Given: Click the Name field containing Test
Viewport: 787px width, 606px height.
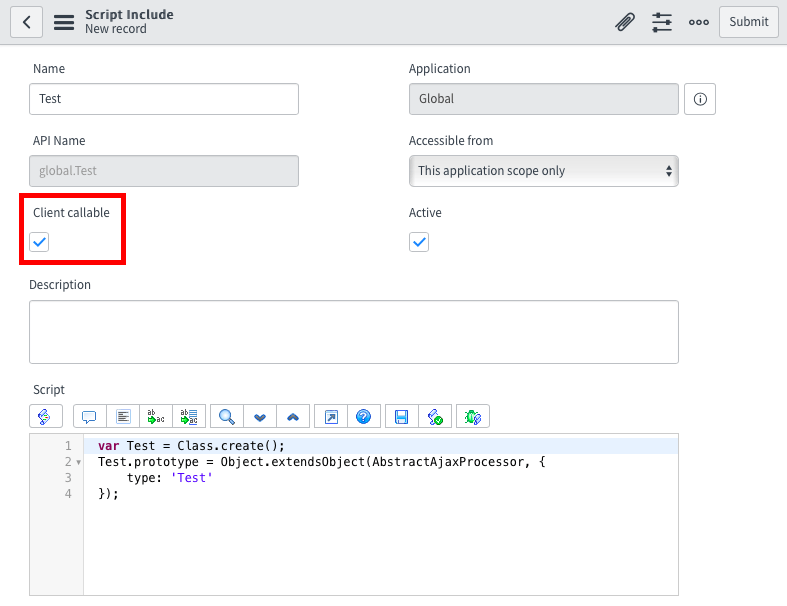Looking at the screenshot, I should (164, 99).
